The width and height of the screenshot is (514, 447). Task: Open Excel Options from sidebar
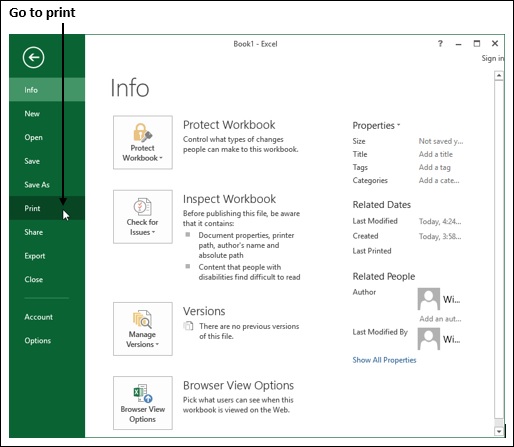[47, 341]
